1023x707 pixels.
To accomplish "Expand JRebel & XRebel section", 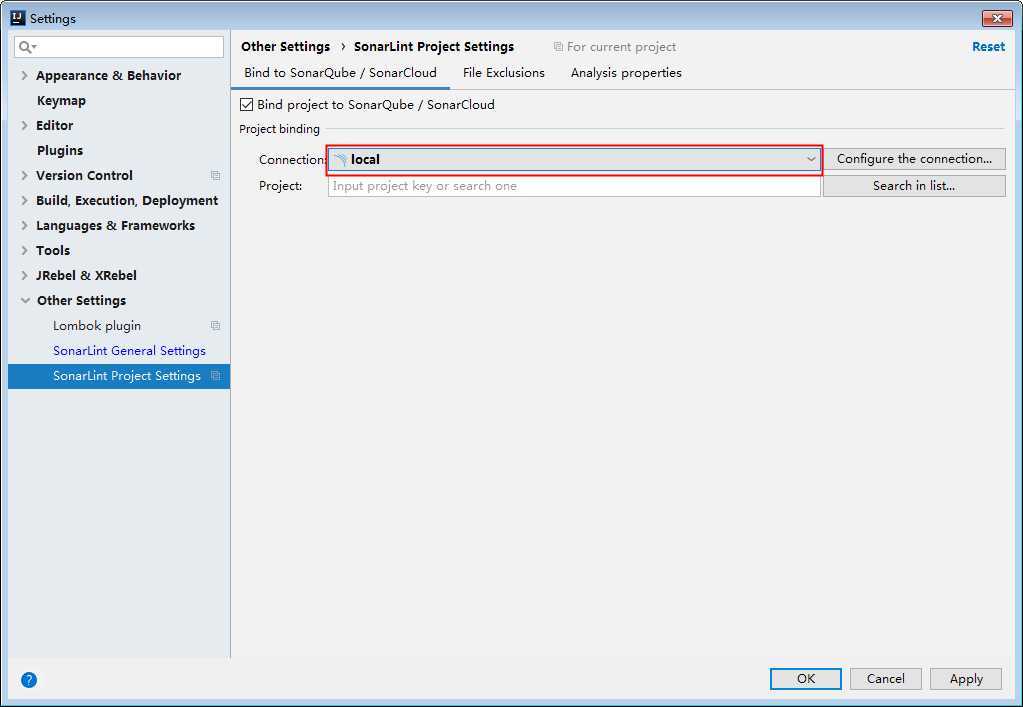I will point(25,275).
